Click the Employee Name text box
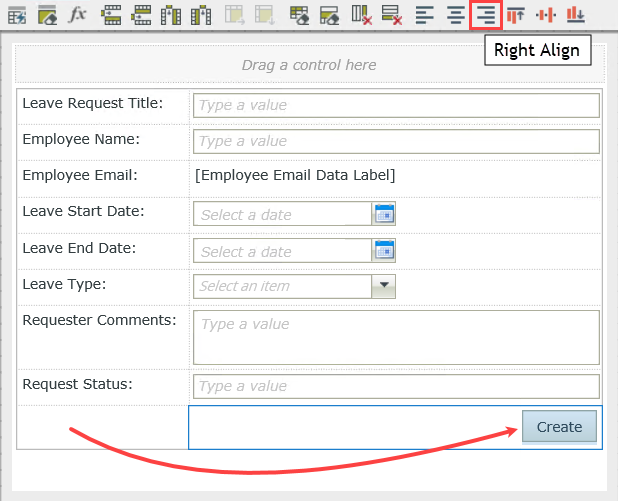Screen dimensions: 618x501 coord(396,141)
